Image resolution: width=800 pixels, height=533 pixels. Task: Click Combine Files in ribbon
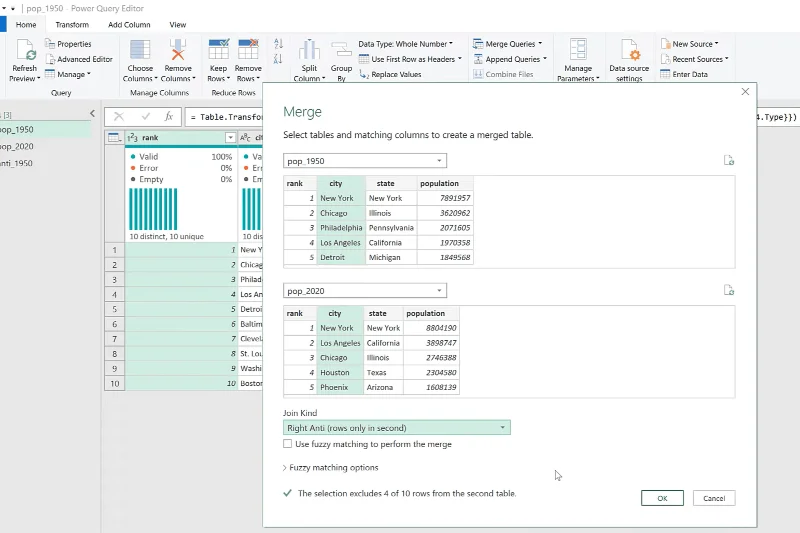503,74
